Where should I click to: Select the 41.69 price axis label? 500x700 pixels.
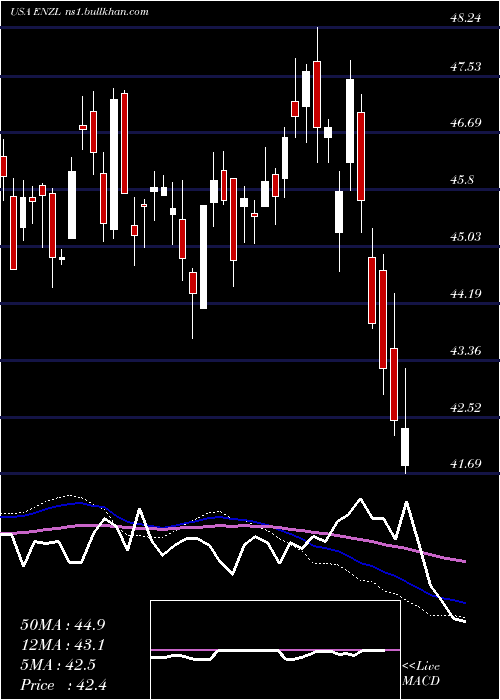click(466, 464)
